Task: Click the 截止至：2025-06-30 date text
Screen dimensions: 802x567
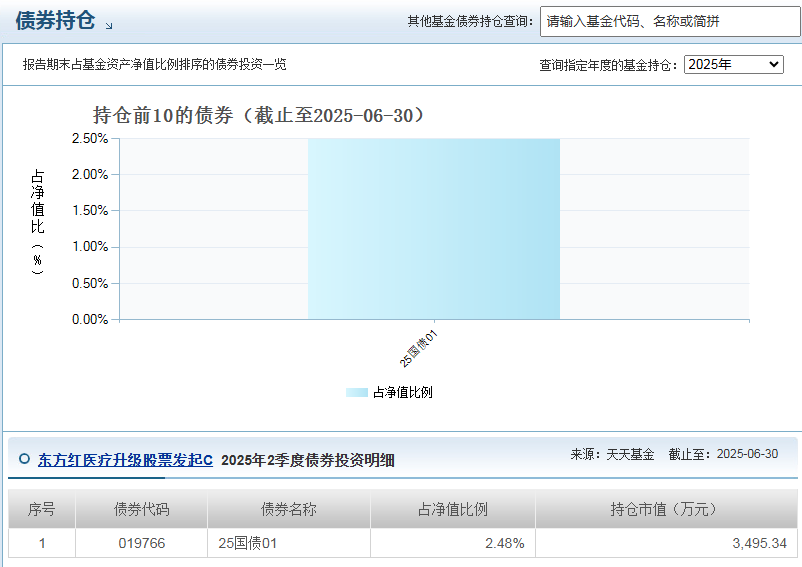Action: pyautogui.click(x=723, y=454)
